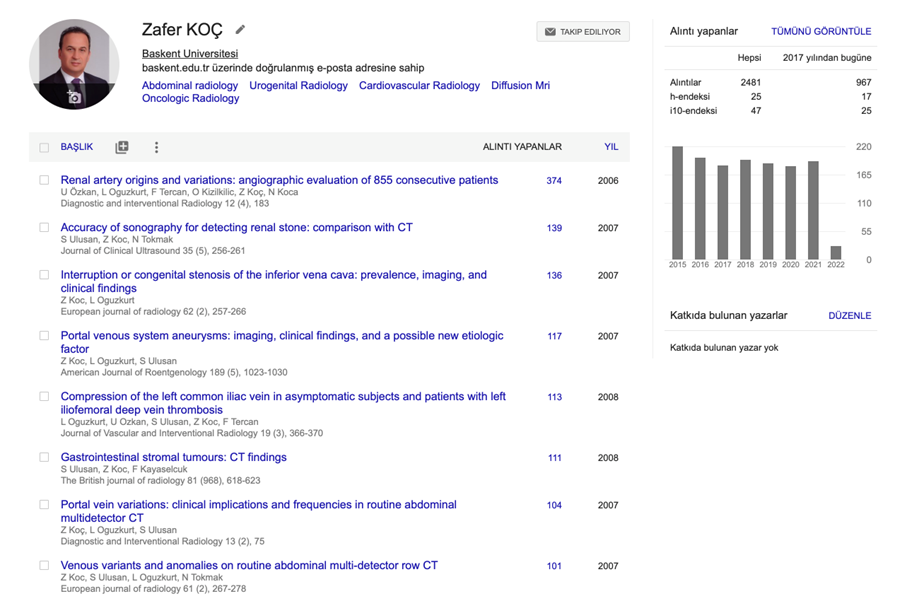Click the envelope icon in follow button
The height and width of the screenshot is (601, 907).
click(x=550, y=32)
